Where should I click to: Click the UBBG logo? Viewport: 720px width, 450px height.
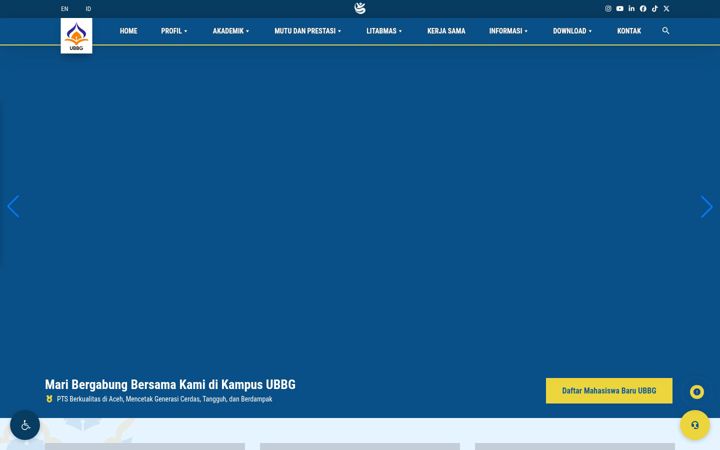(x=76, y=36)
